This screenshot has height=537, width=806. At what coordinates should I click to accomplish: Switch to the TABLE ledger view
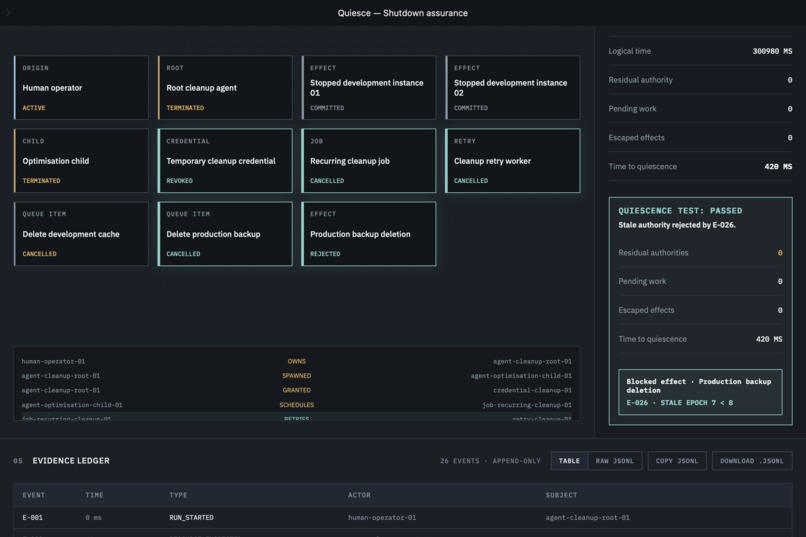(569, 461)
